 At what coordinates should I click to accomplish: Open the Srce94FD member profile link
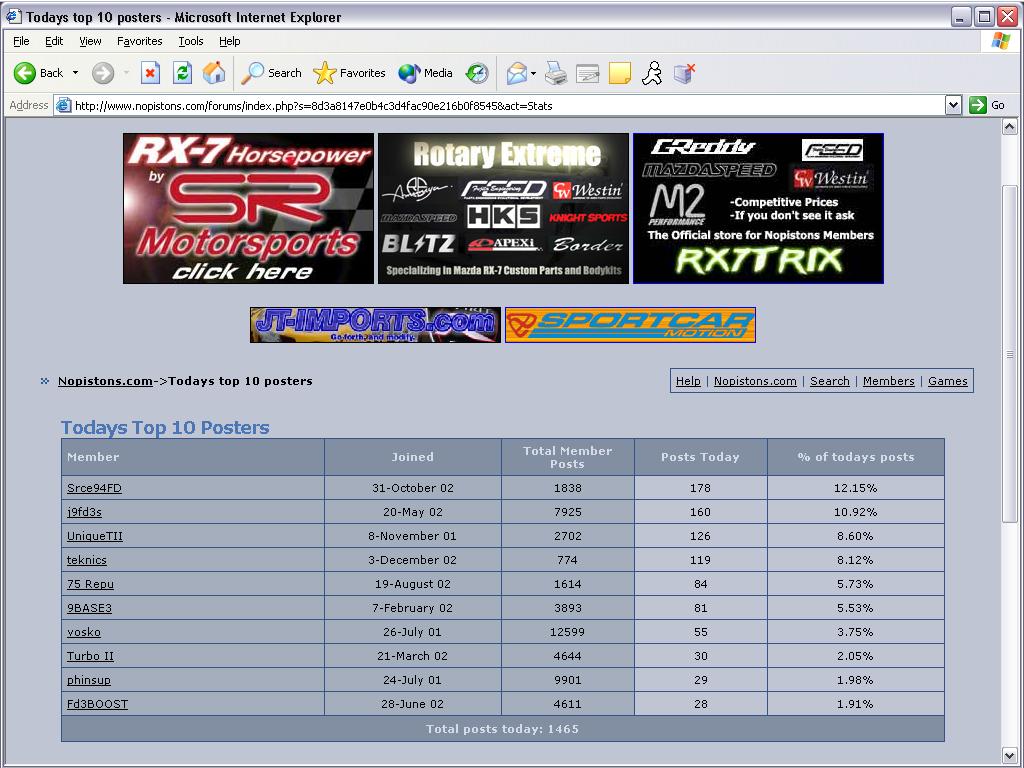pyautogui.click(x=94, y=488)
